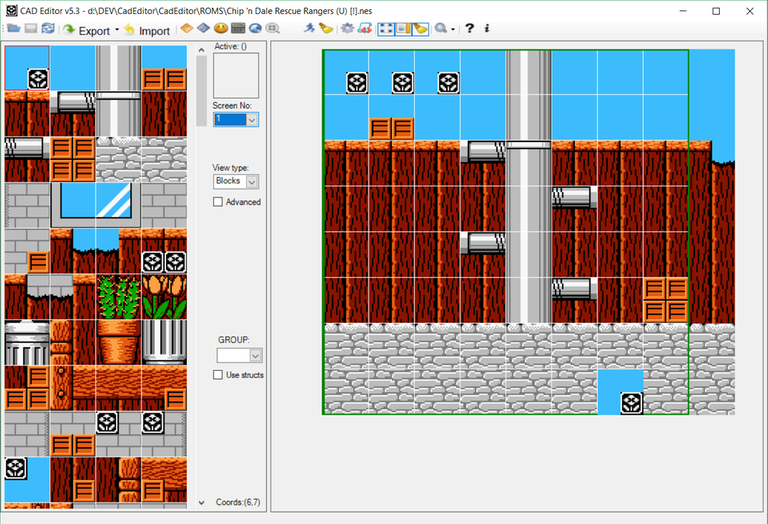The width and height of the screenshot is (768, 524).
Task: Tick the Use structs checkbox
Action: point(219,375)
